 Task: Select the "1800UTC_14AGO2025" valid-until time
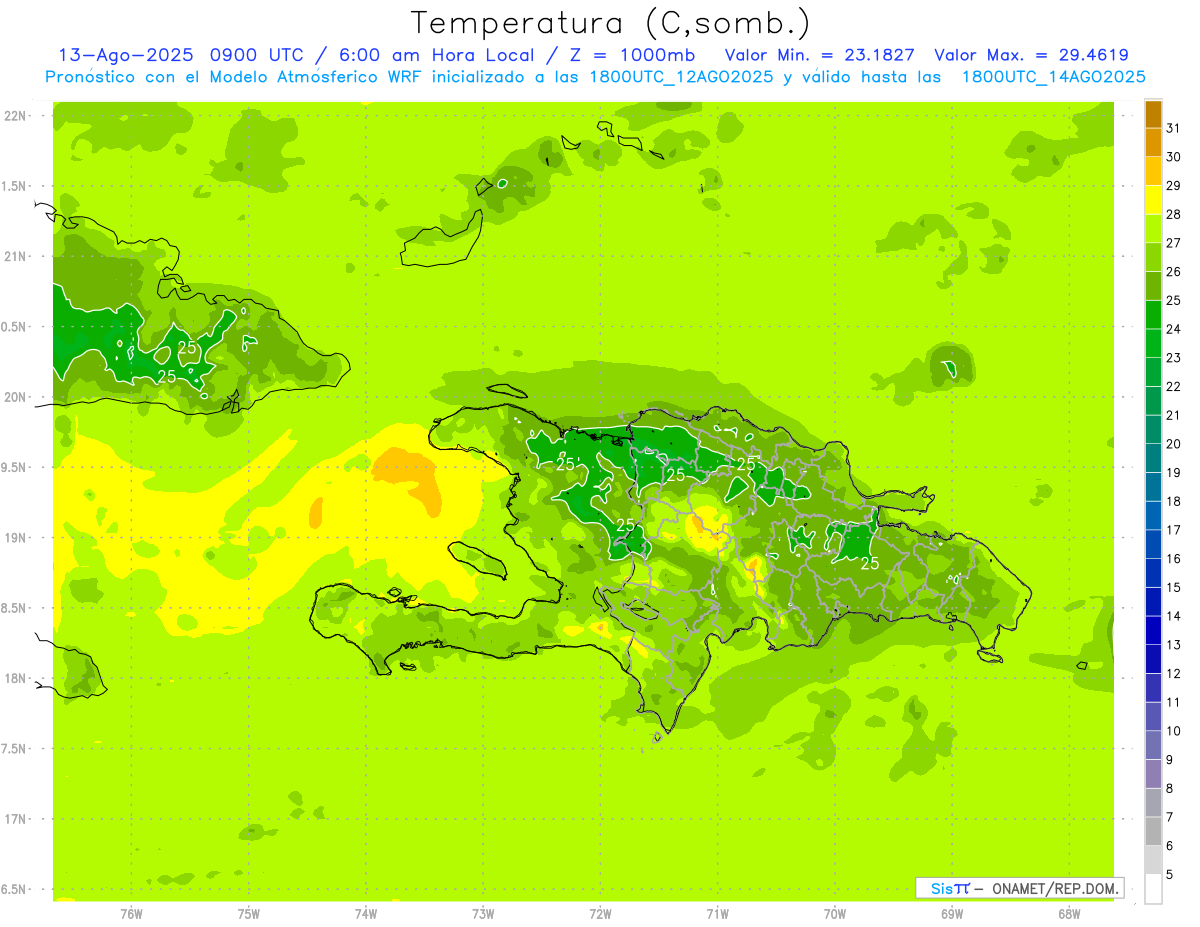[x=1053, y=77]
